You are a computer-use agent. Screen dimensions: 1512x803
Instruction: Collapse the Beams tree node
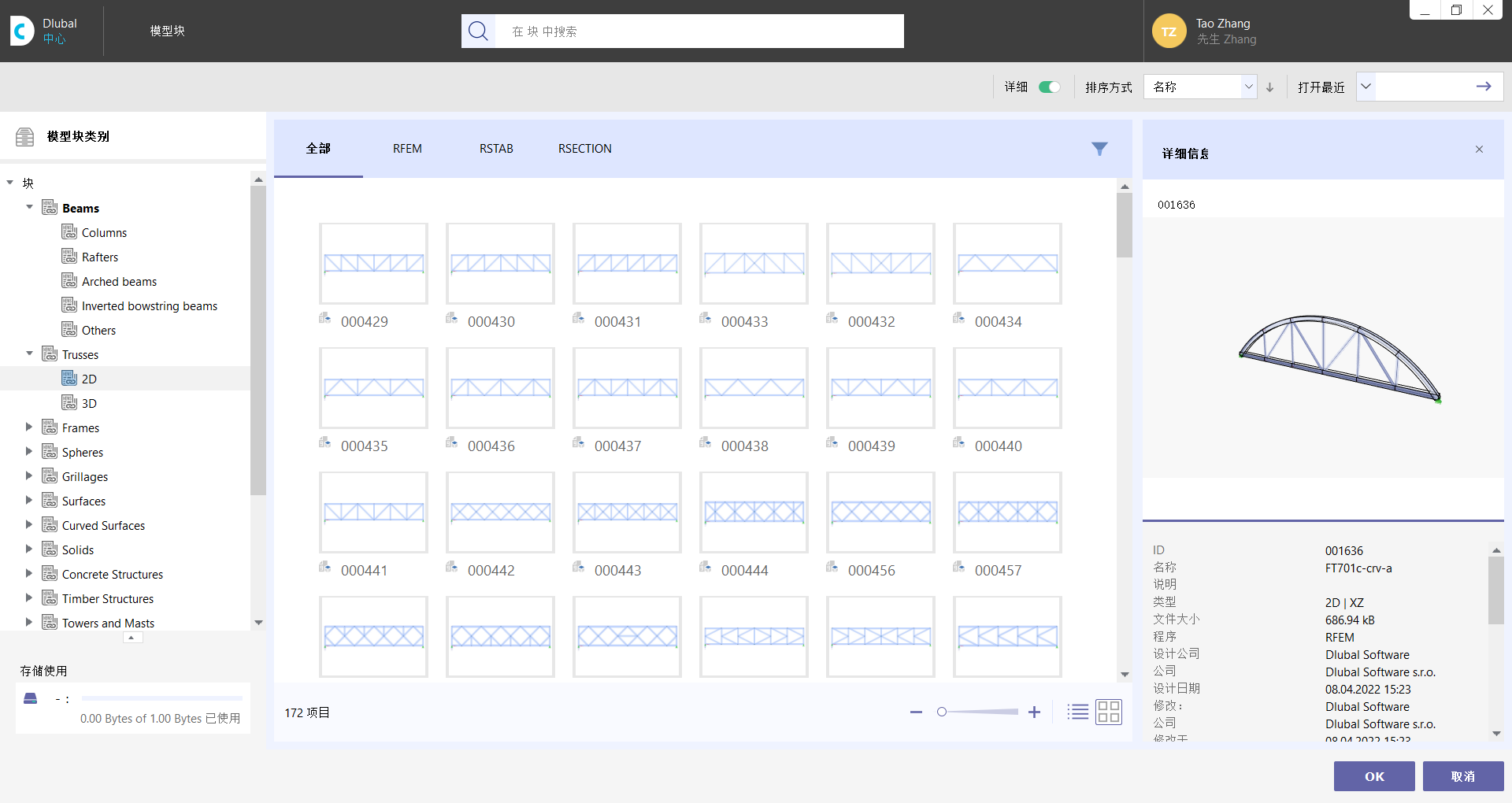point(29,208)
